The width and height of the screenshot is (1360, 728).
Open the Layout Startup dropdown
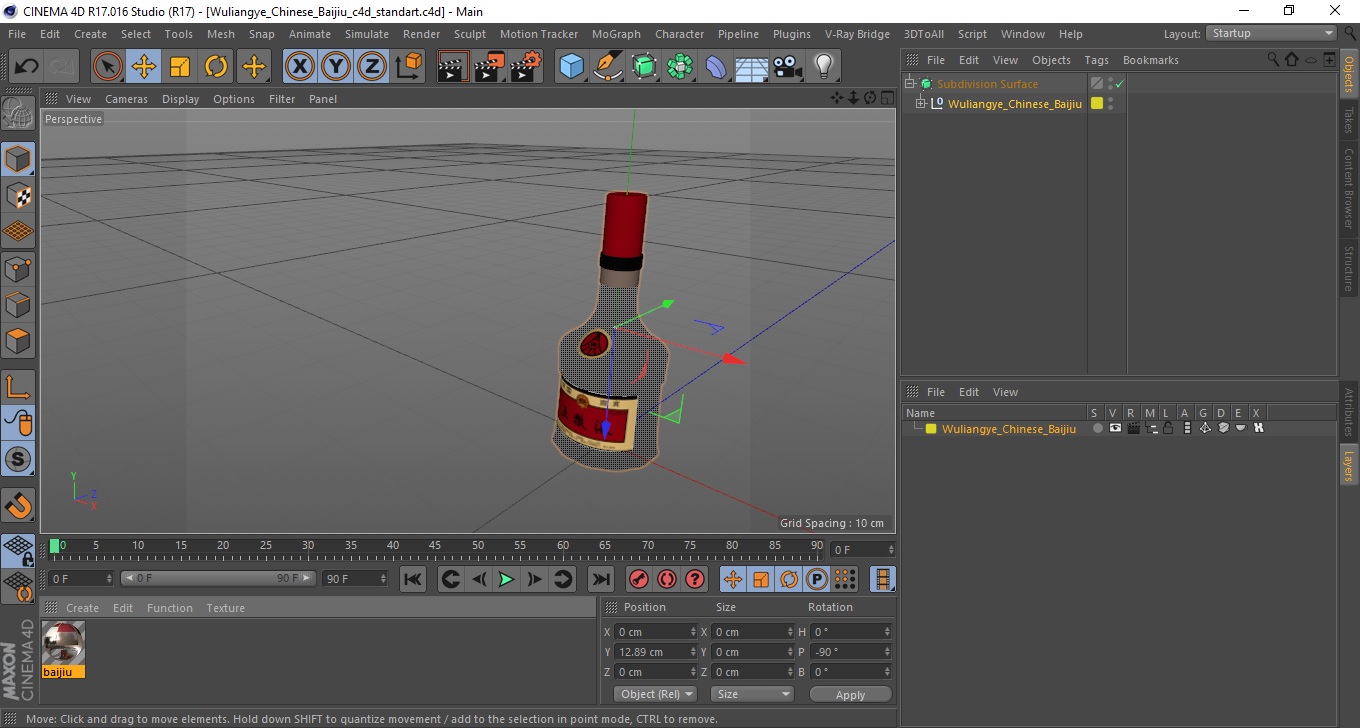1271,33
